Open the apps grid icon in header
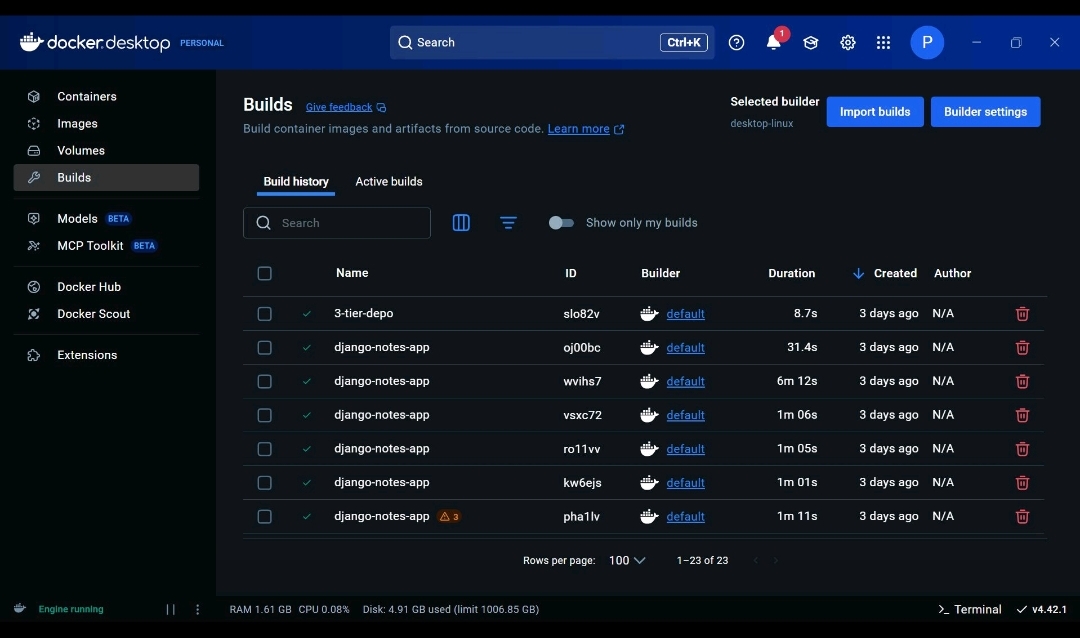The image size is (1080, 638). pos(883,43)
